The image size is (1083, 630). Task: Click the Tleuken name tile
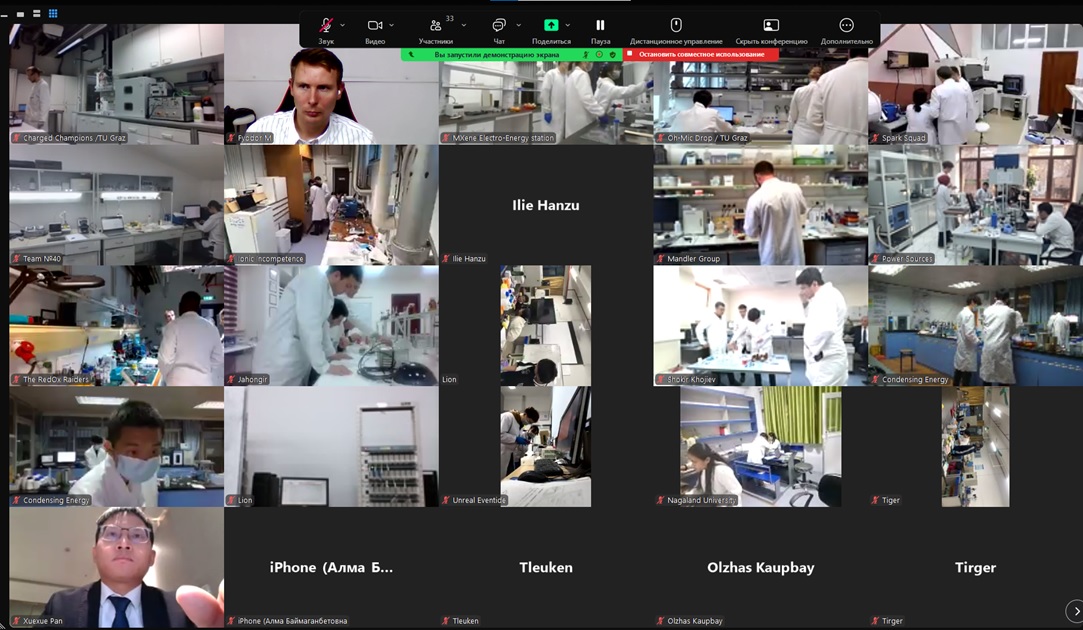(x=546, y=568)
